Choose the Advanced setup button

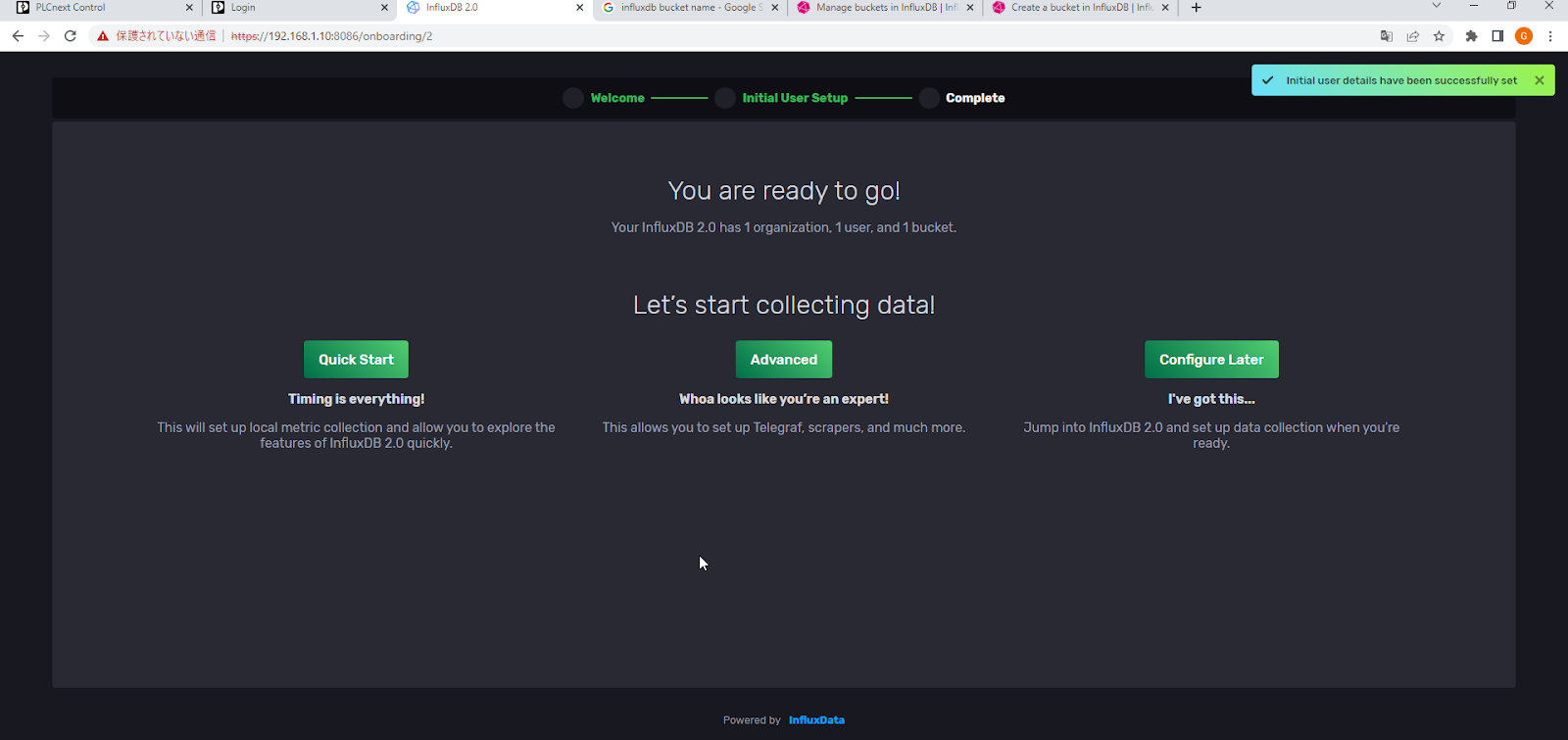coord(784,360)
